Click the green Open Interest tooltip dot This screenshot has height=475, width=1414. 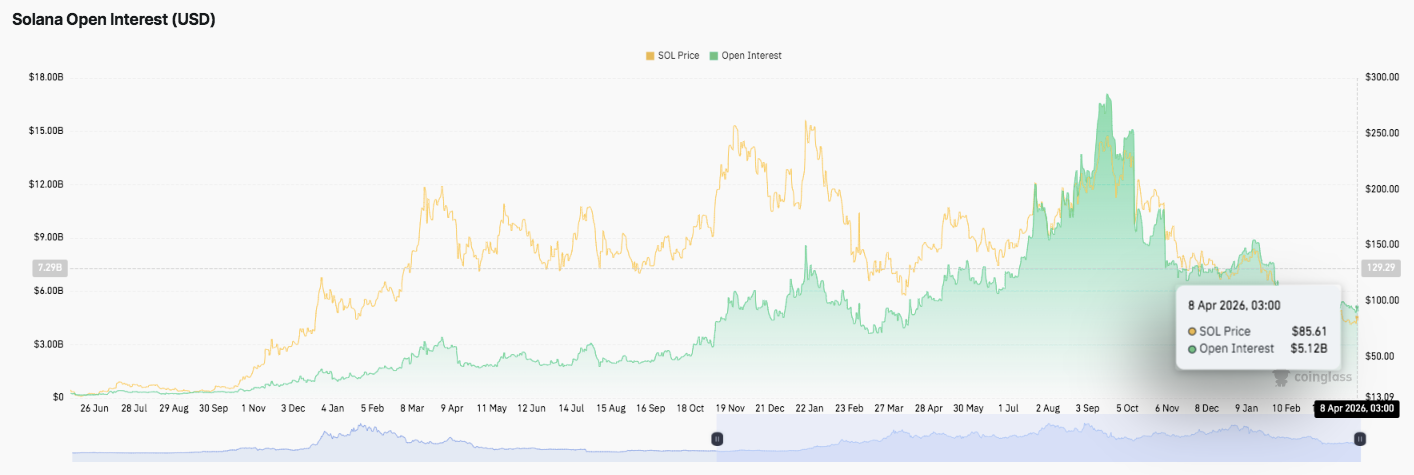(x=1192, y=349)
